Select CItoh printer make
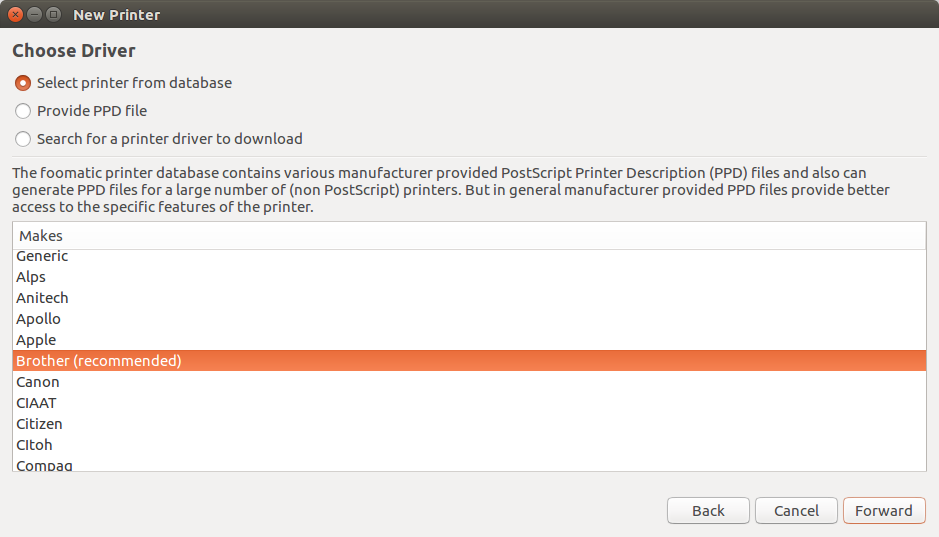Screen dimensions: 939x537 click(34, 445)
